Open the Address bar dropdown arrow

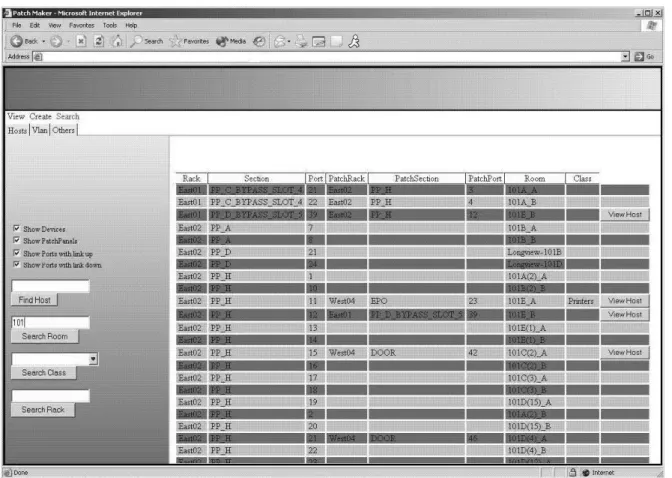click(x=625, y=57)
